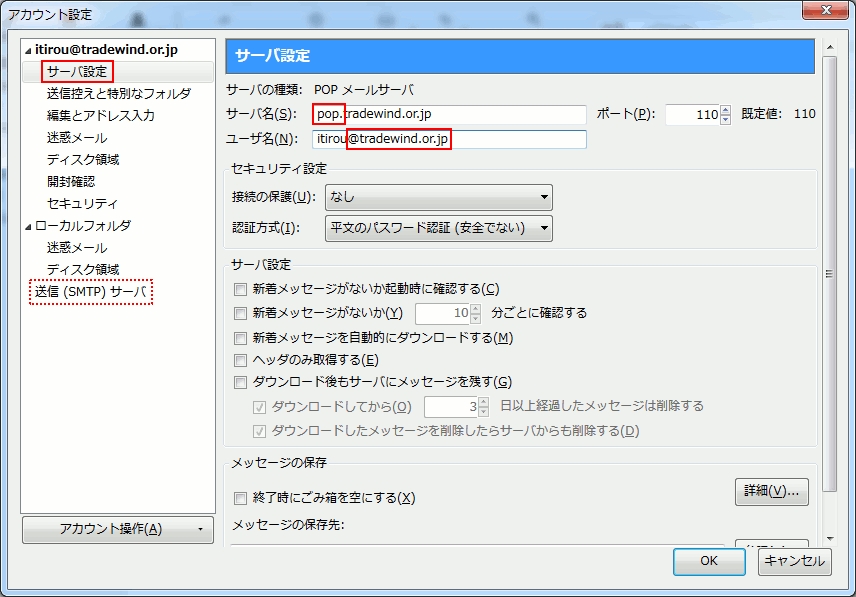The height and width of the screenshot is (597, 856).
Task: Check the ヘッダのみ取得する option
Action: coord(240,360)
